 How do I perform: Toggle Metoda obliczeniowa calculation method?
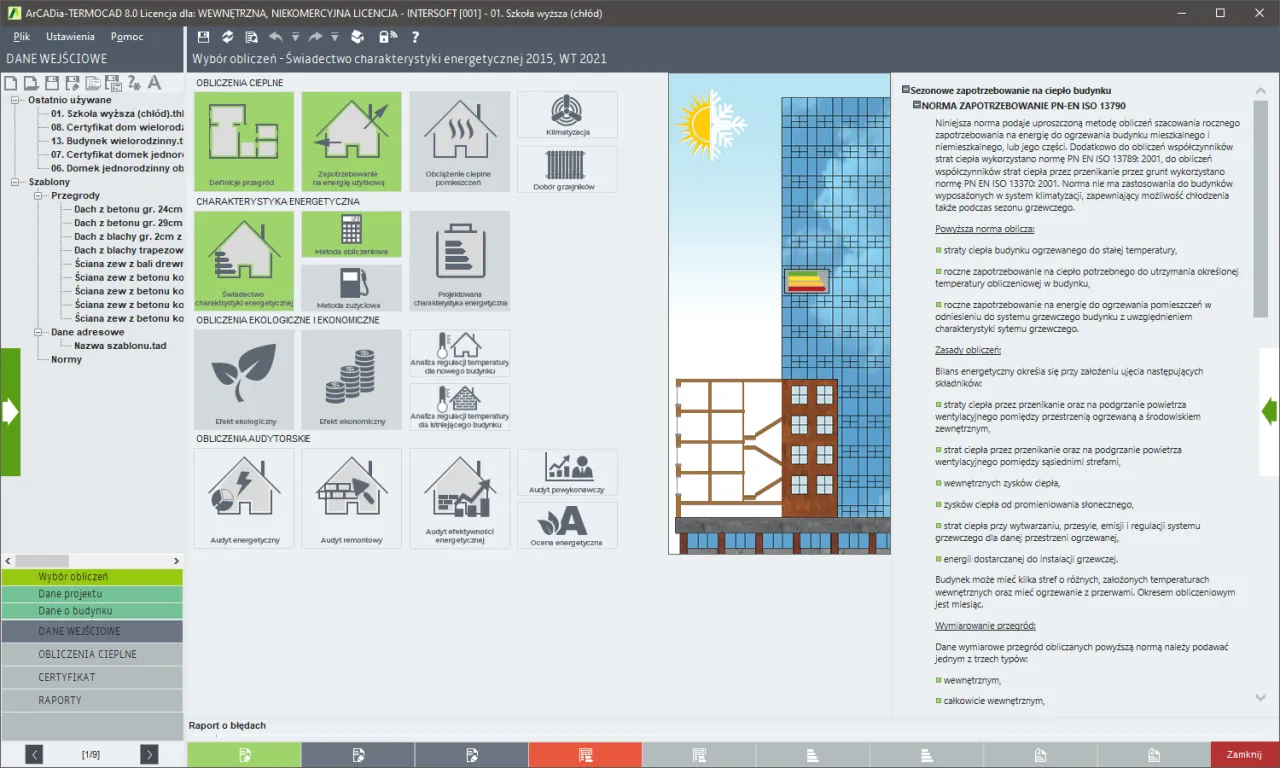[x=351, y=234]
